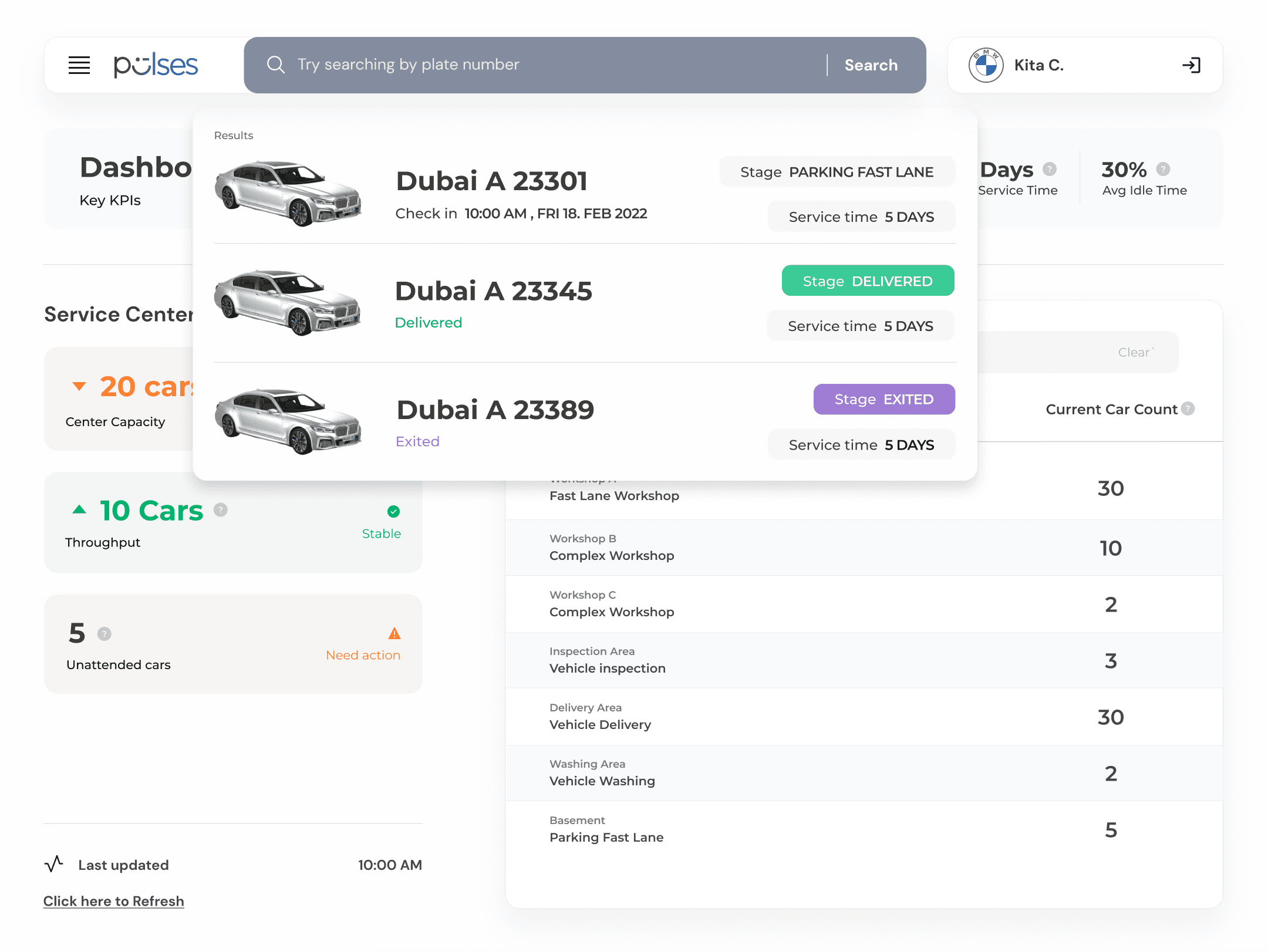Click the Current Car Count column header
This screenshot has height=952, width=1268.
[1112, 409]
